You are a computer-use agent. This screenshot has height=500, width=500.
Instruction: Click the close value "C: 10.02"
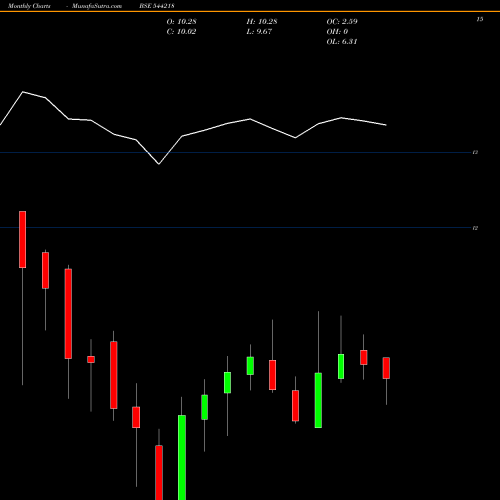click(181, 32)
